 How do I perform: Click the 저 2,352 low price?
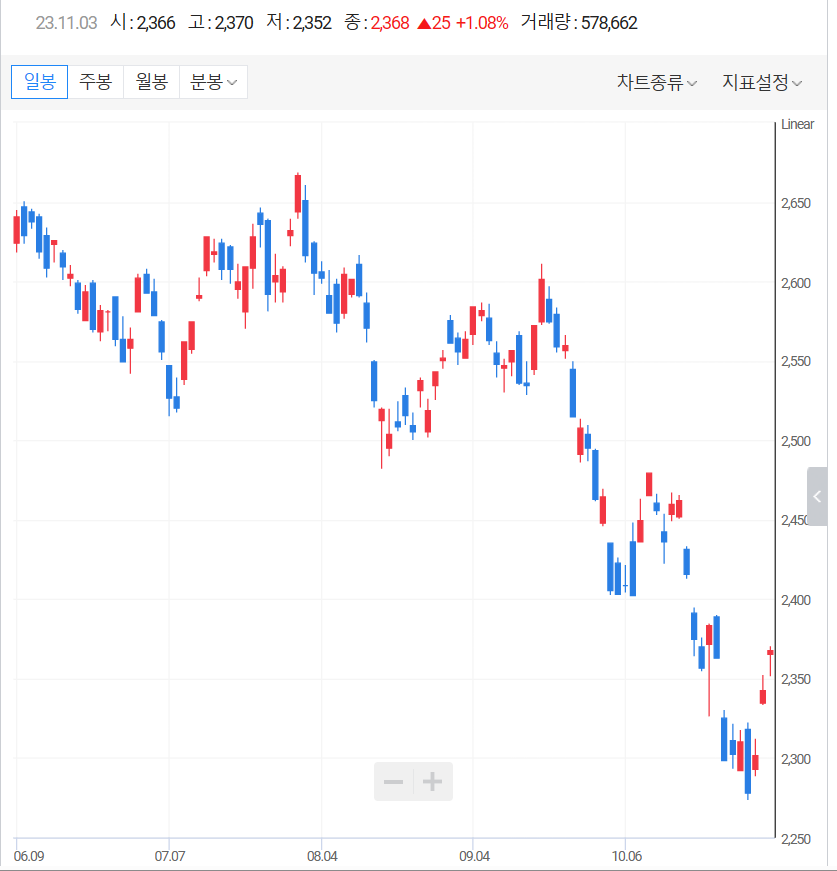click(299, 23)
